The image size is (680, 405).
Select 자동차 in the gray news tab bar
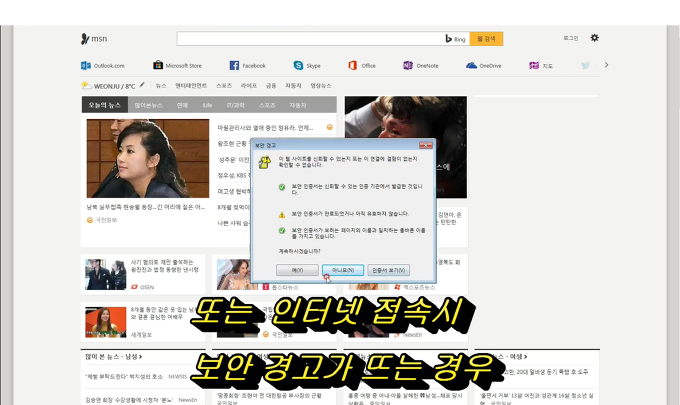(298, 105)
